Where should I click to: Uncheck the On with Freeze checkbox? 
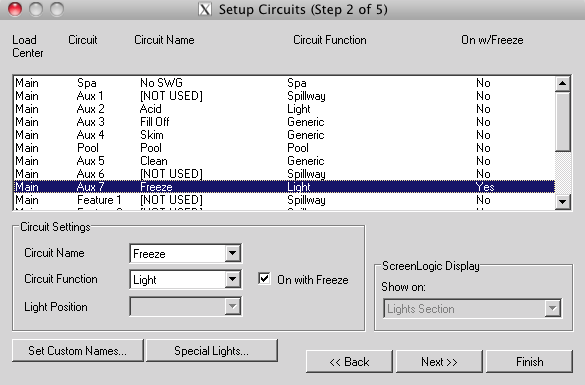(x=264, y=279)
